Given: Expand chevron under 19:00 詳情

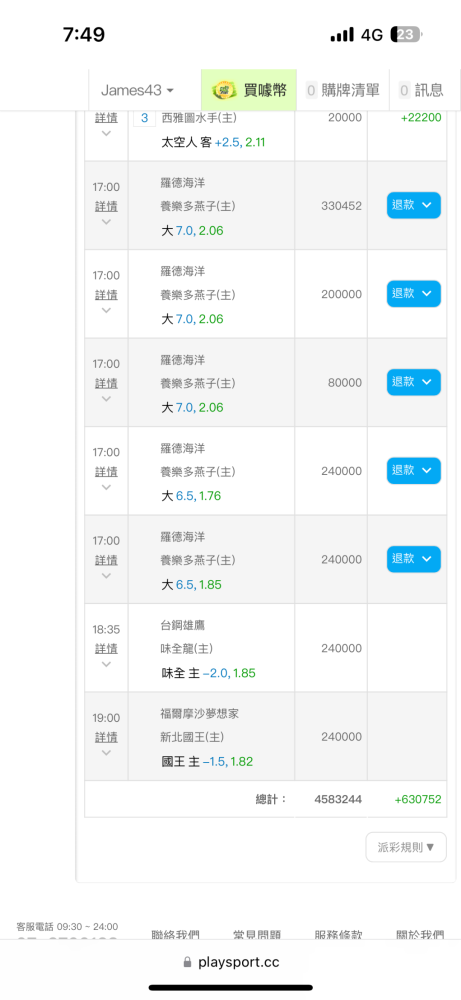Looking at the screenshot, I should (106, 753).
